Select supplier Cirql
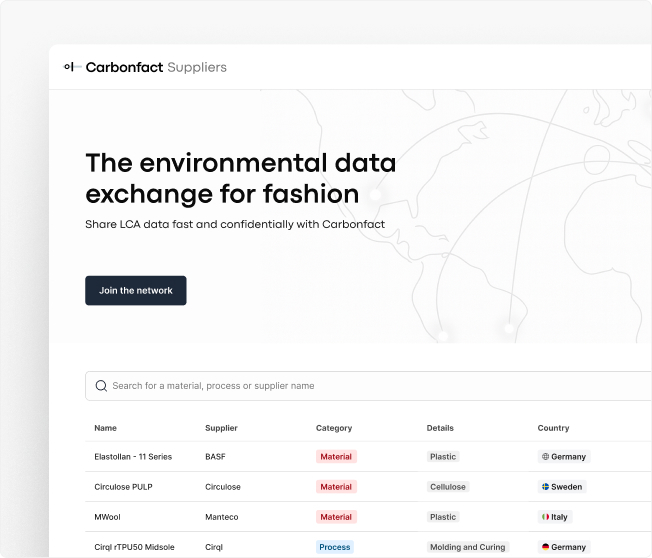 (214, 547)
